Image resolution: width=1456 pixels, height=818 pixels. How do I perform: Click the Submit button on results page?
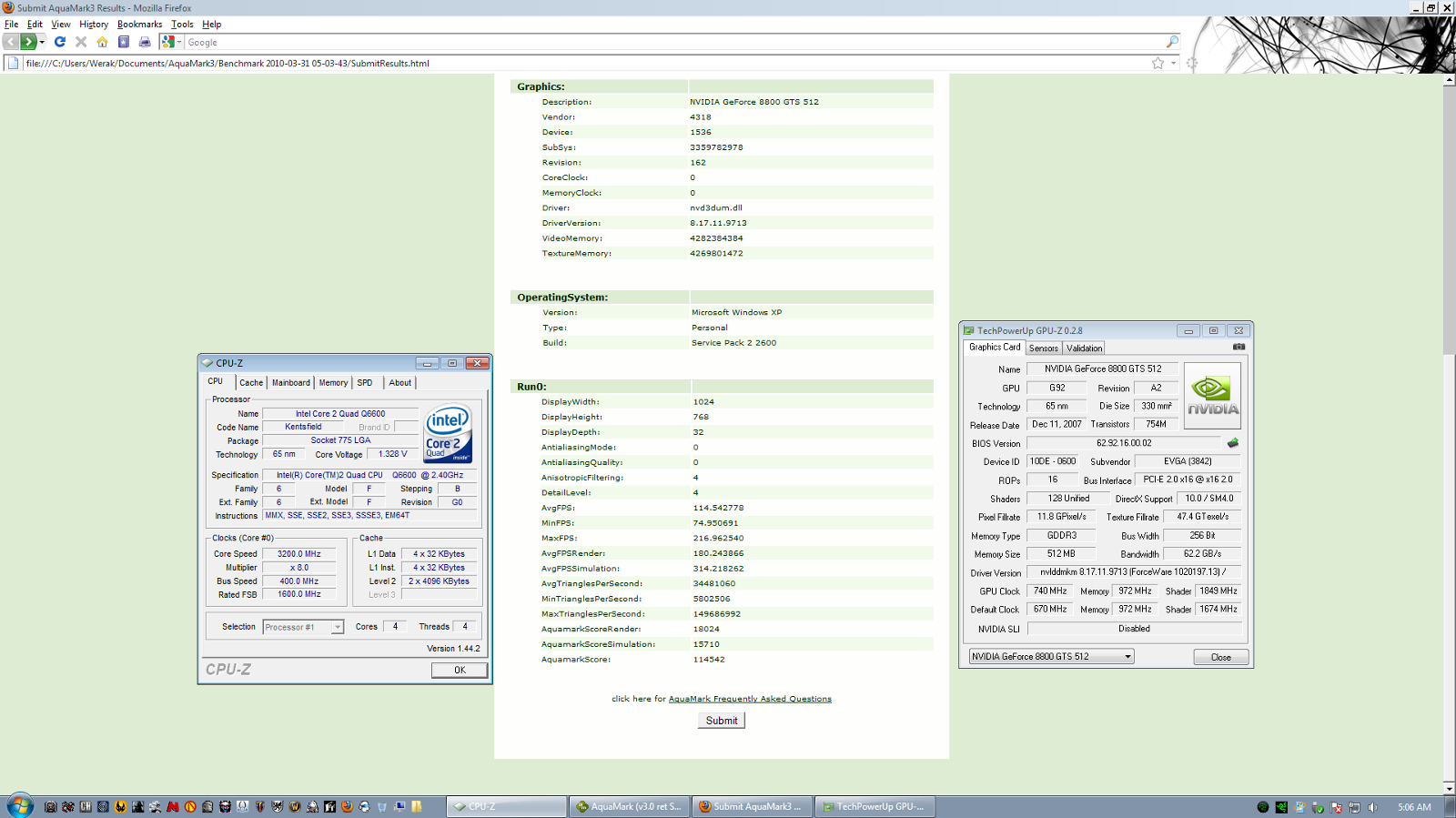722,720
